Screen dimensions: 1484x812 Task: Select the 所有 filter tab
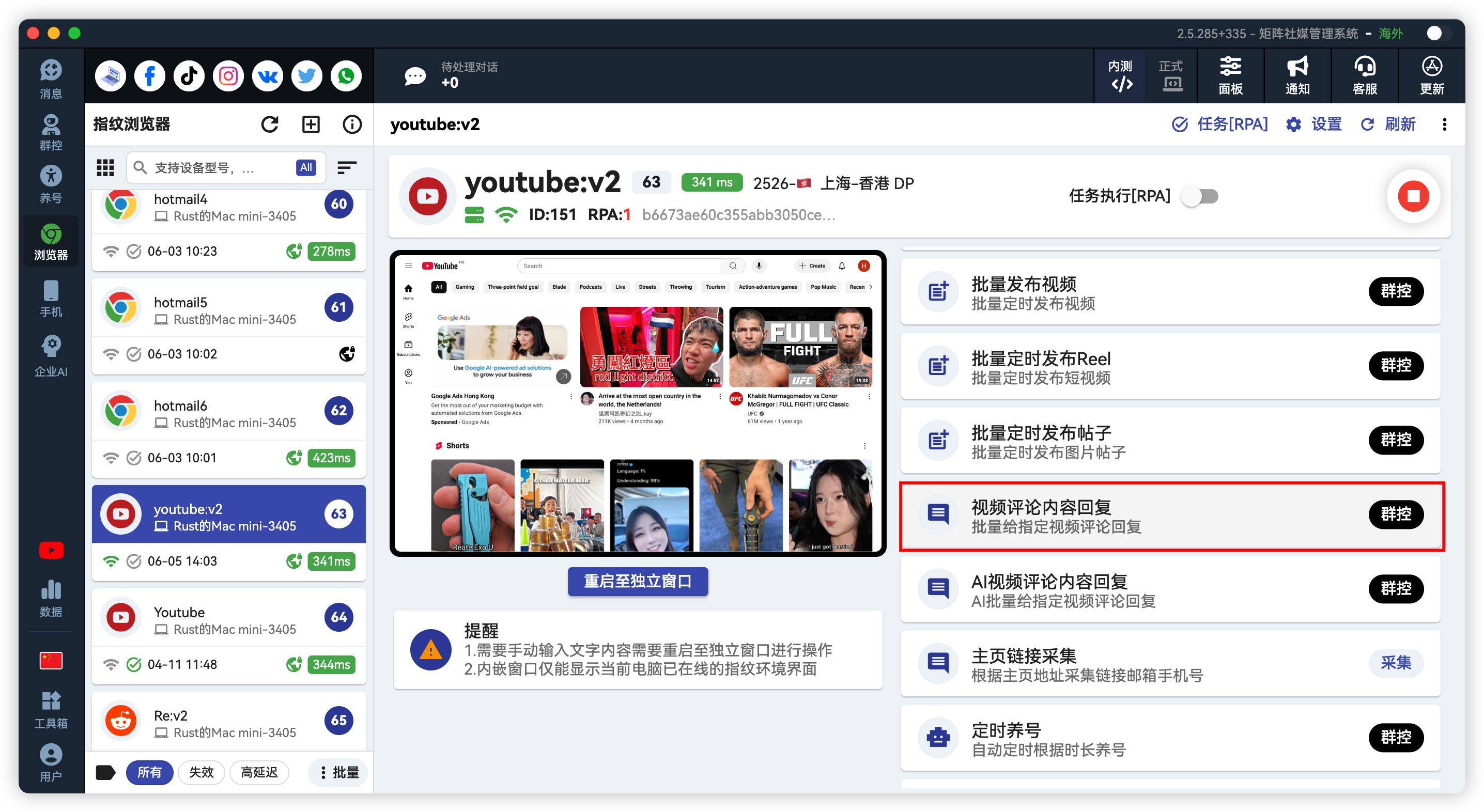coord(149,772)
